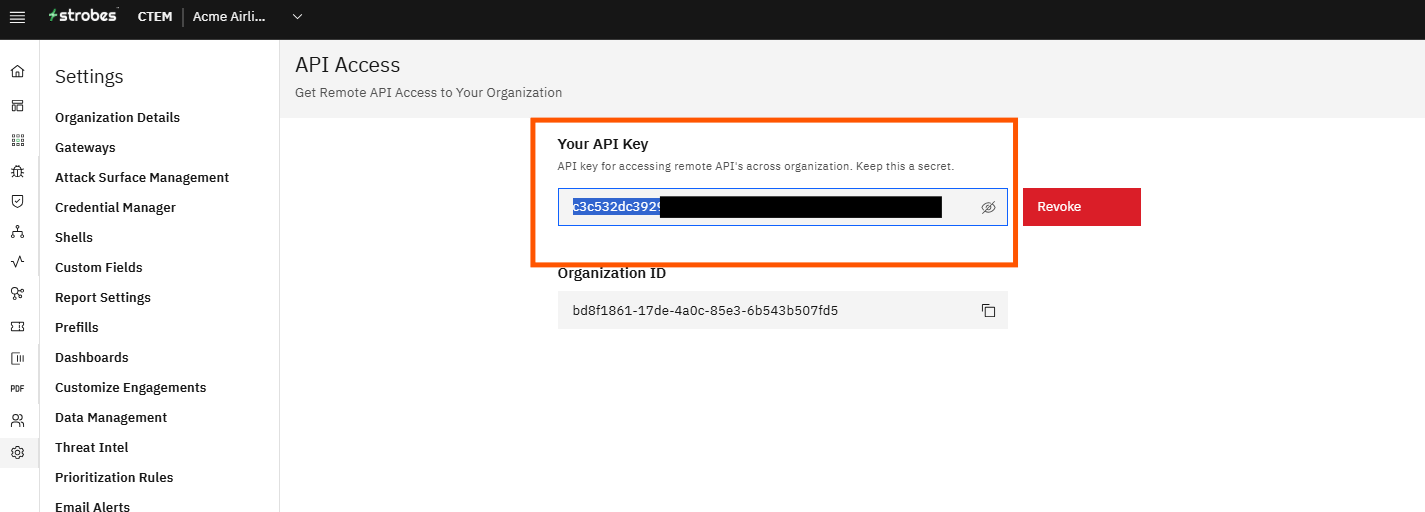The height and width of the screenshot is (512, 1425).
Task: Open Dashboards settings
Action: coord(92,357)
